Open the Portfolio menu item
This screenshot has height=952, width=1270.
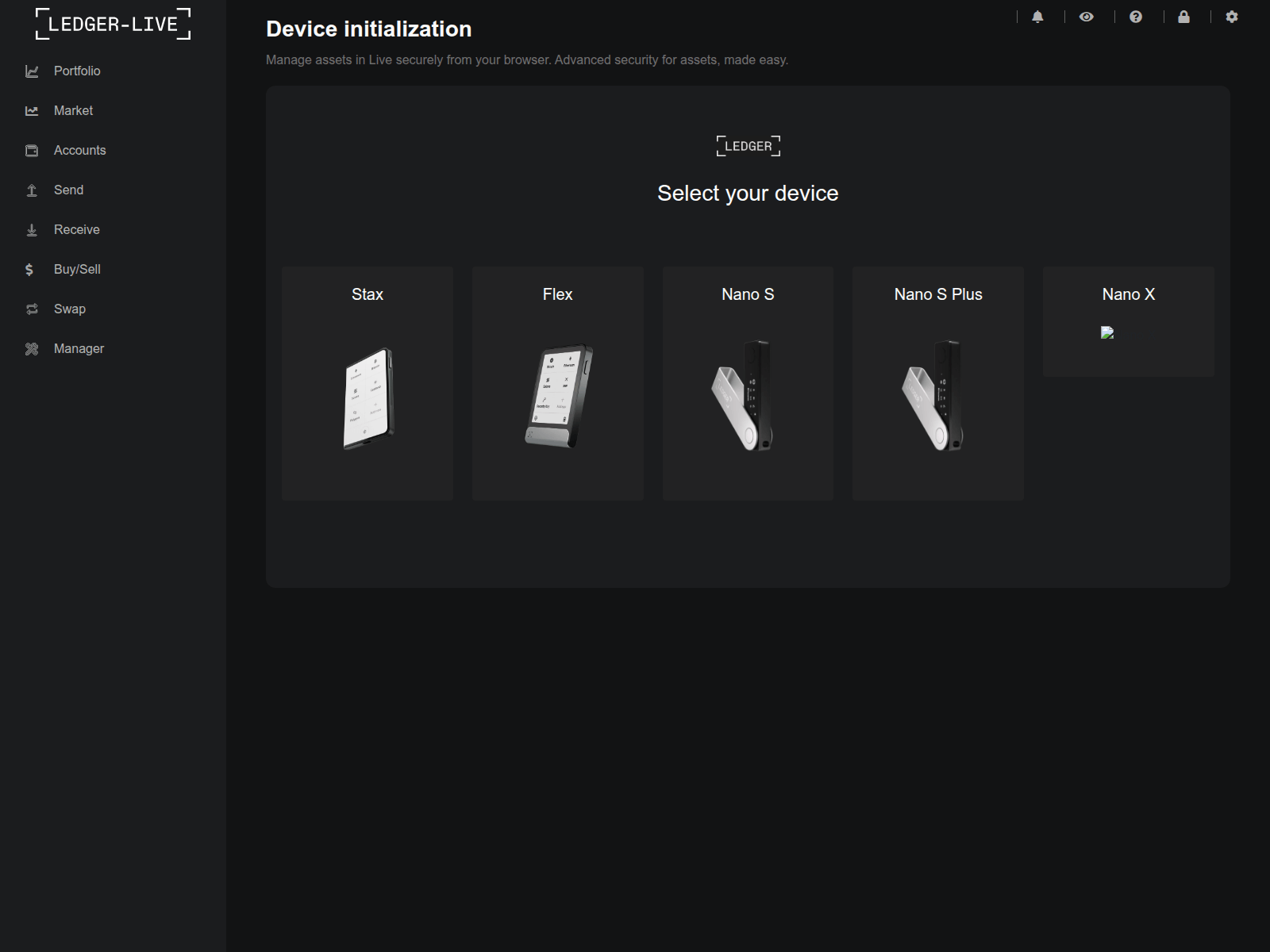click(77, 71)
